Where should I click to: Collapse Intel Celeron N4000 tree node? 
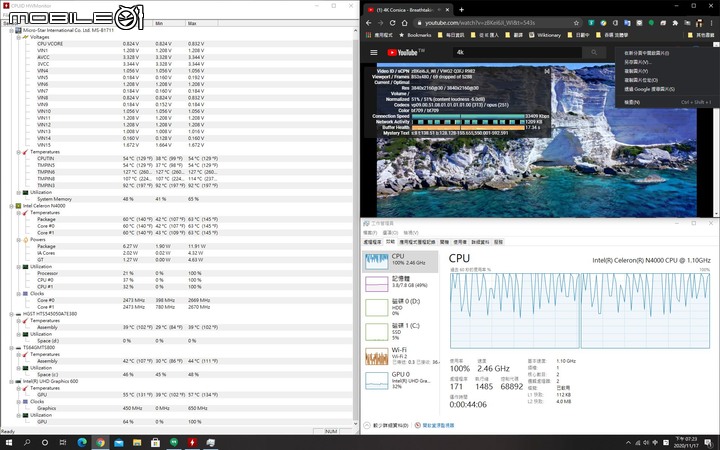pyautogui.click(x=11, y=206)
